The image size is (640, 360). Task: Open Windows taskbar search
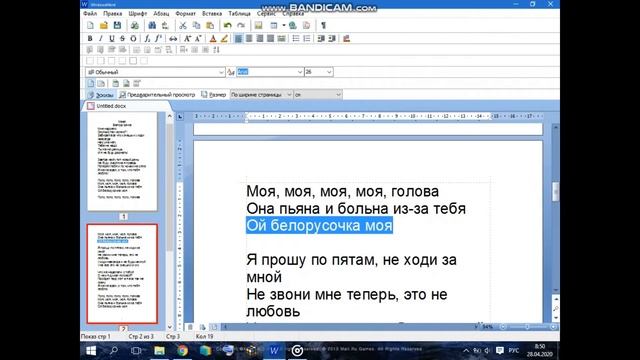point(114,351)
